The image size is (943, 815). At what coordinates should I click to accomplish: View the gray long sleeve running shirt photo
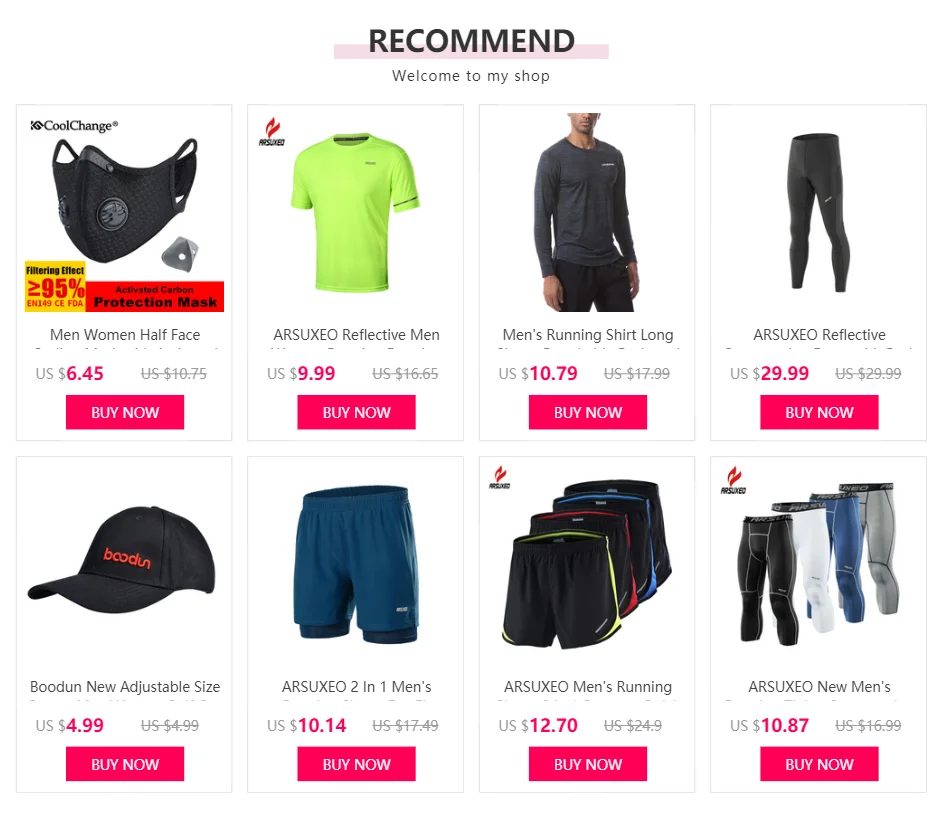point(587,212)
